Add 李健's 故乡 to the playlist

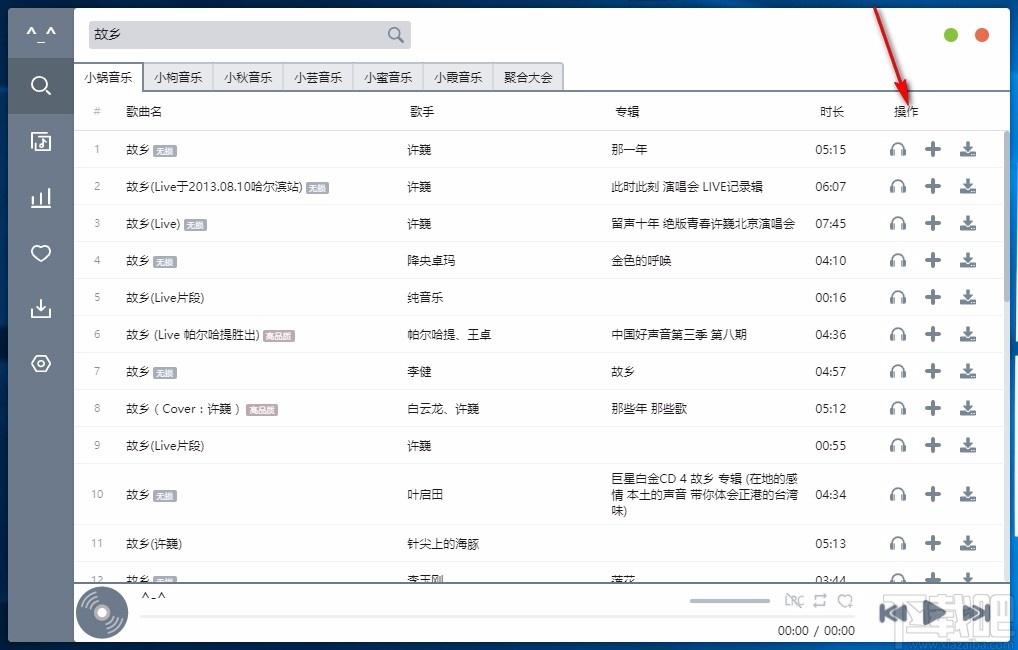[x=933, y=371]
